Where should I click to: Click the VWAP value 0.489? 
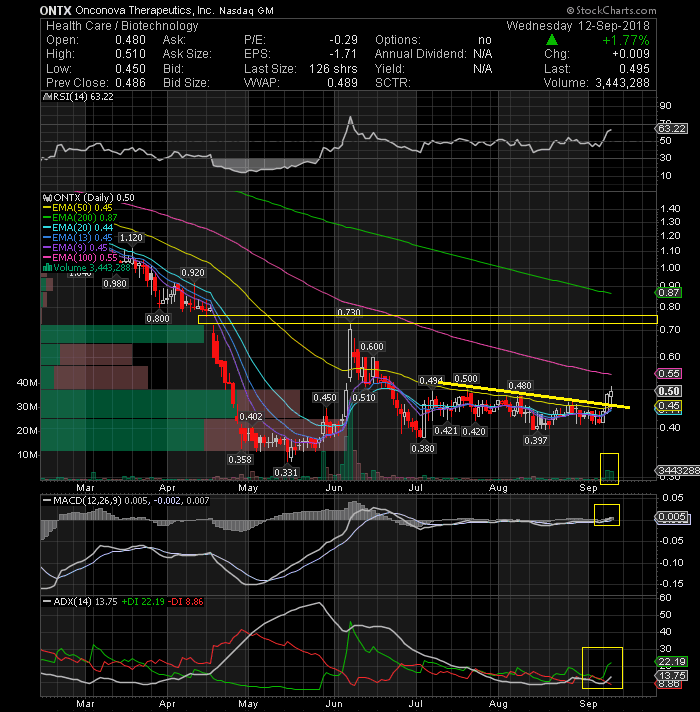tap(342, 83)
